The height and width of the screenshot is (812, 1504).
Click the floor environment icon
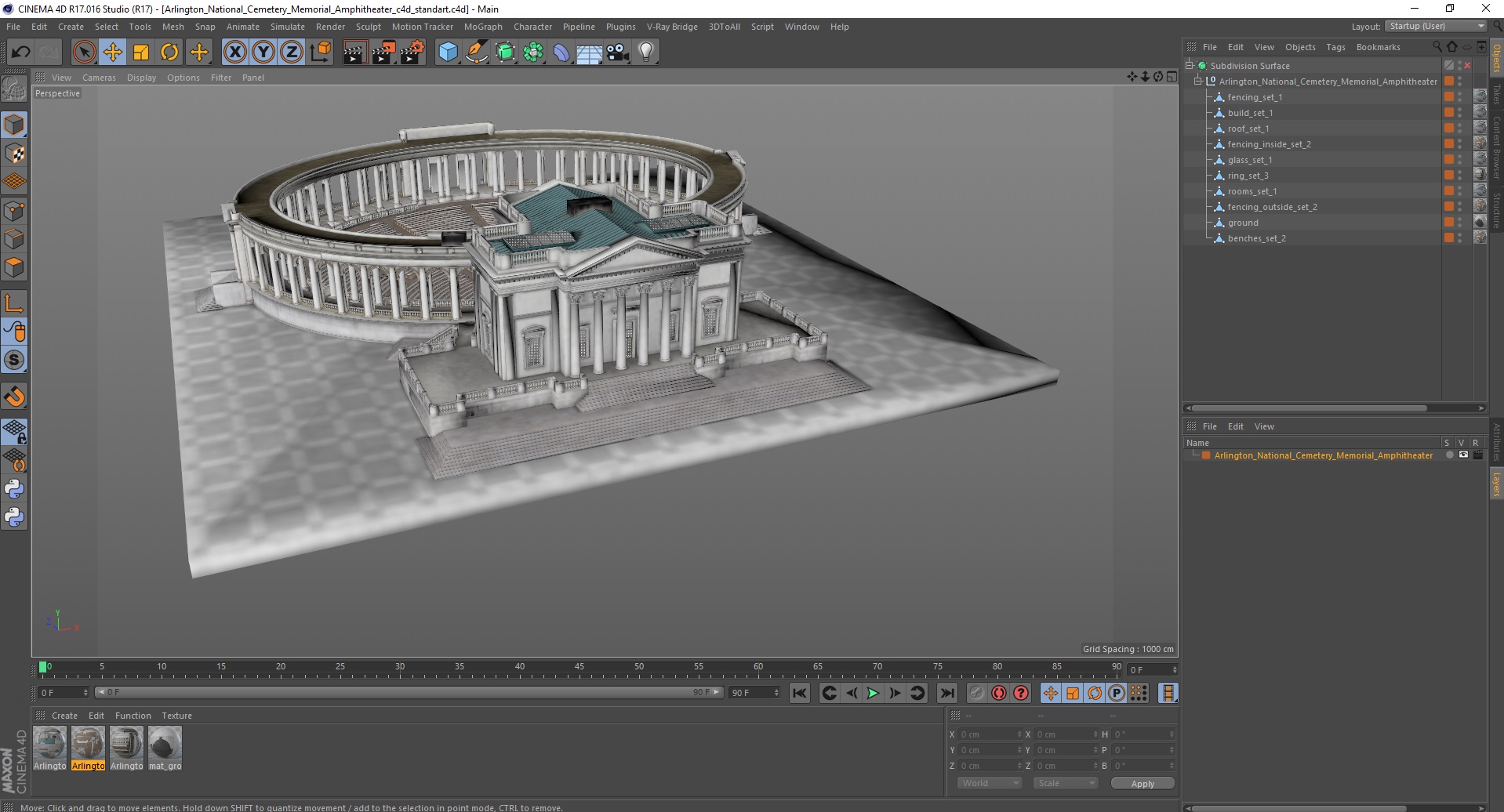click(589, 53)
